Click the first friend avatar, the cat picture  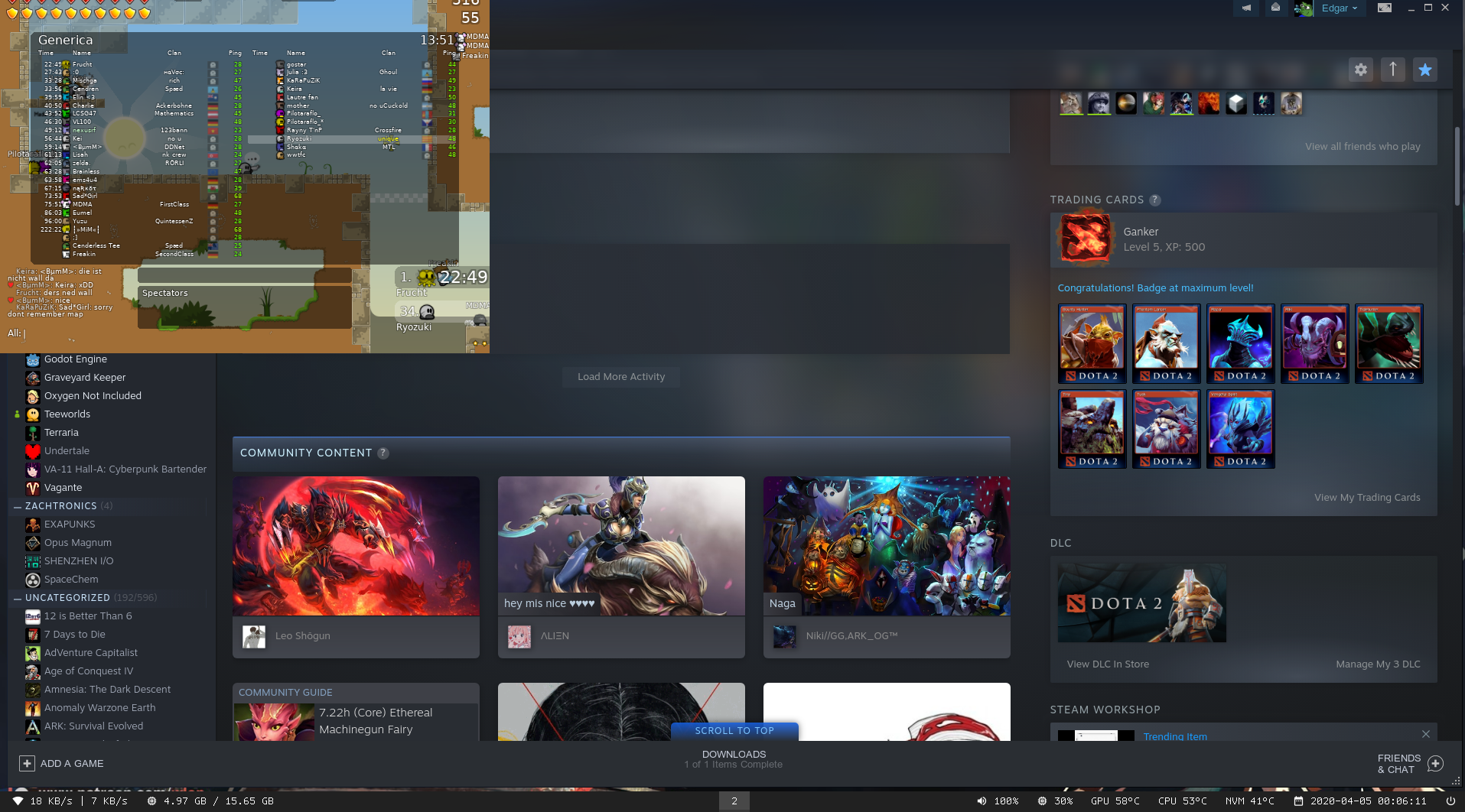pos(1071,103)
